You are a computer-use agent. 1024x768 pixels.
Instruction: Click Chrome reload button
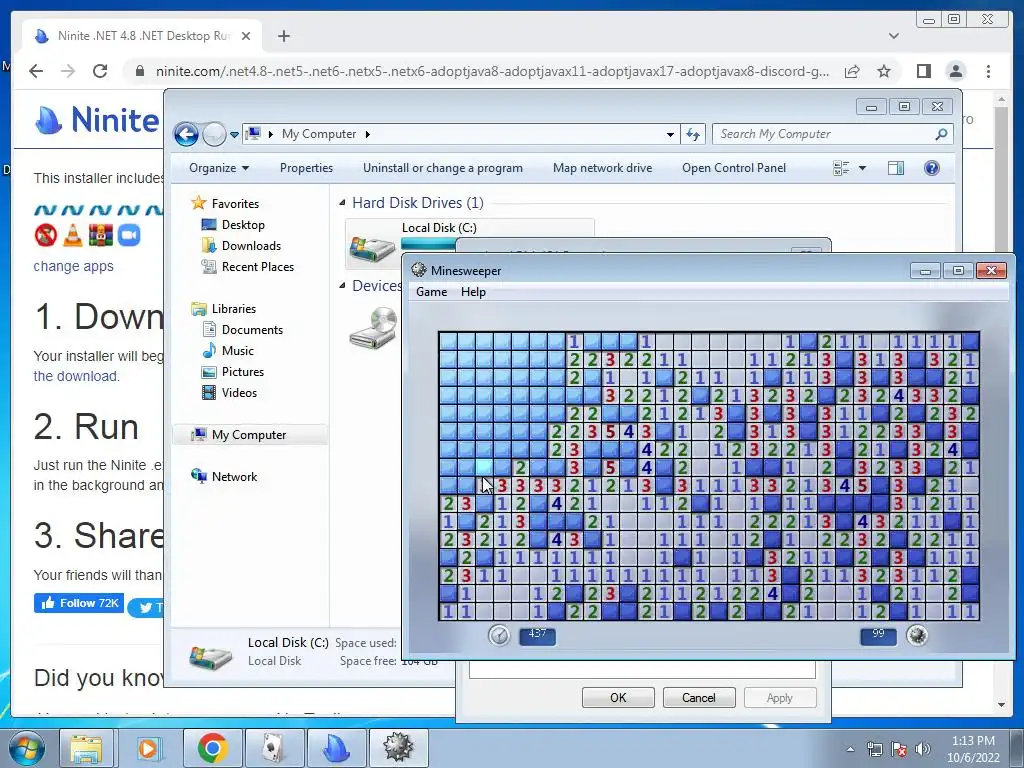[100, 71]
